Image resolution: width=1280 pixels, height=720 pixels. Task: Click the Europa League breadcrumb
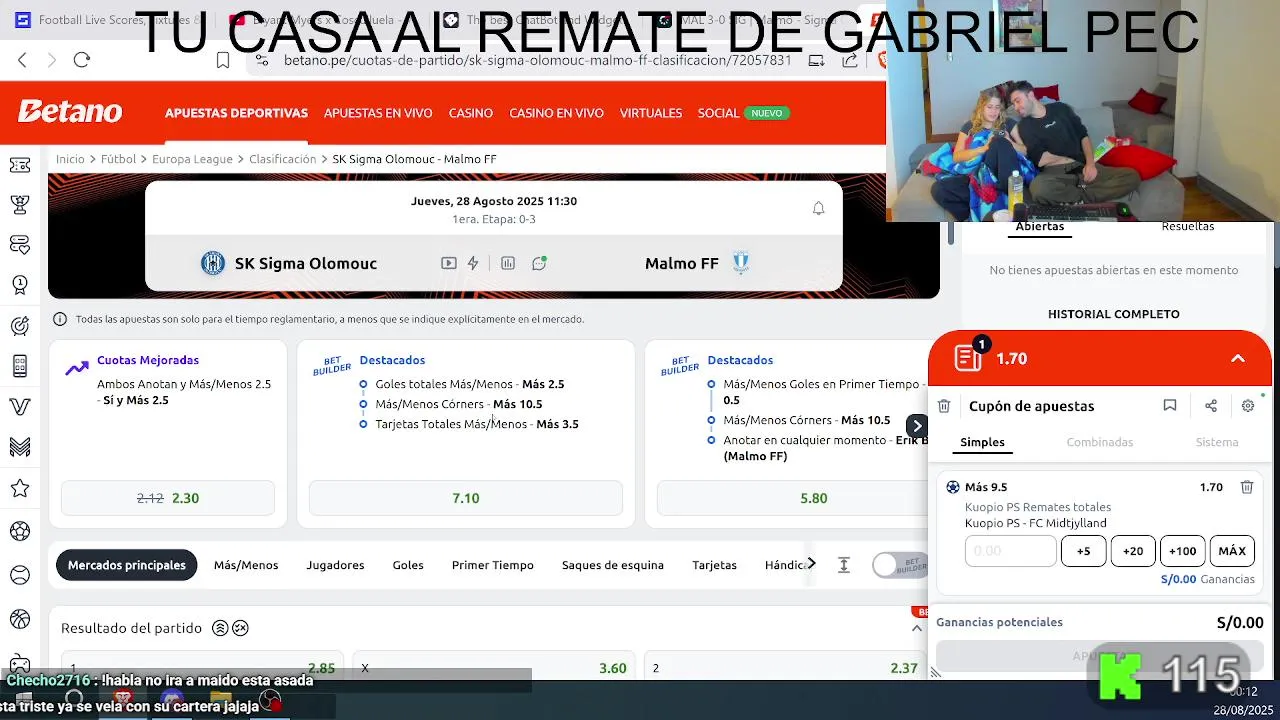(x=192, y=159)
